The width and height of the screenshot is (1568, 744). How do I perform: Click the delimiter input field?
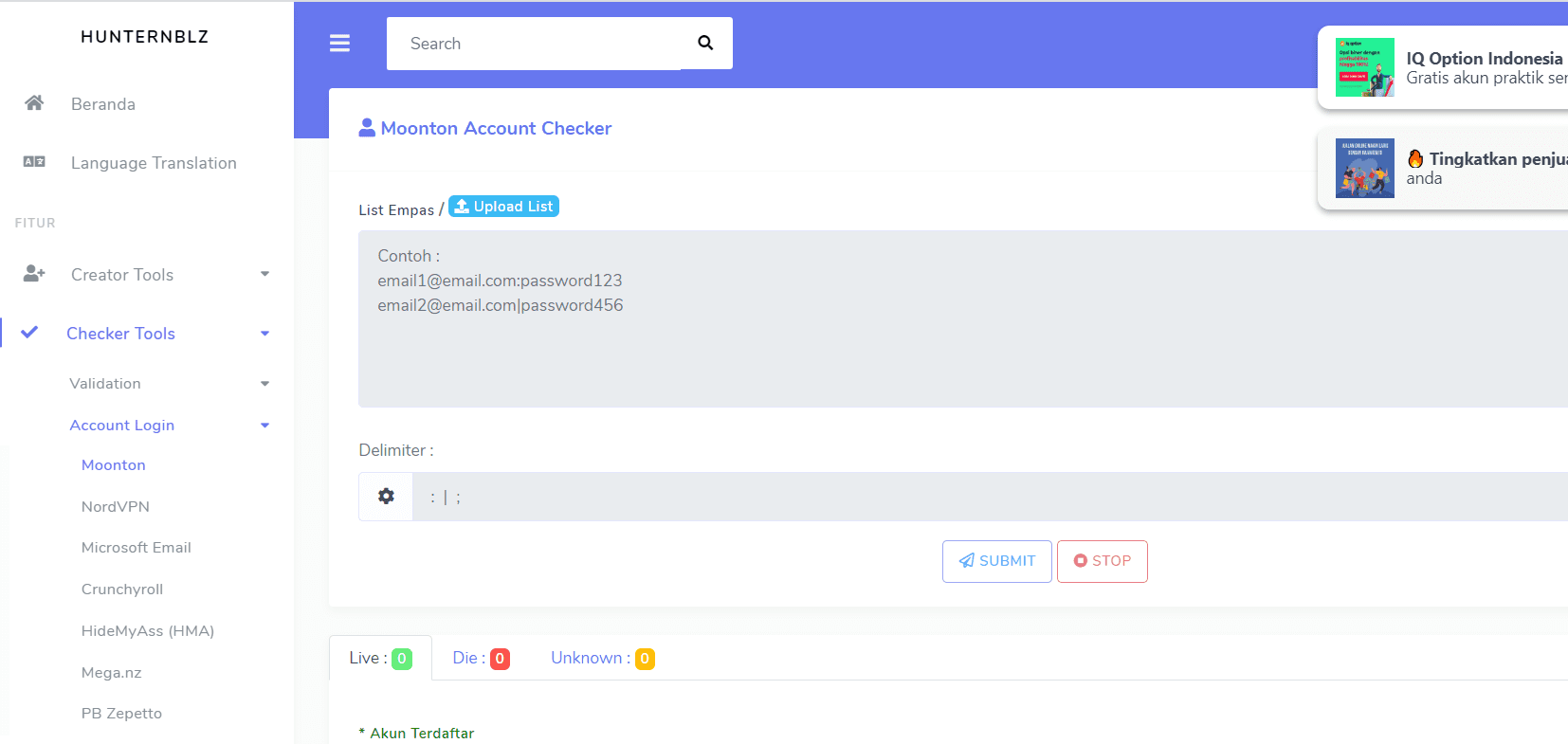pyautogui.click(x=990, y=497)
